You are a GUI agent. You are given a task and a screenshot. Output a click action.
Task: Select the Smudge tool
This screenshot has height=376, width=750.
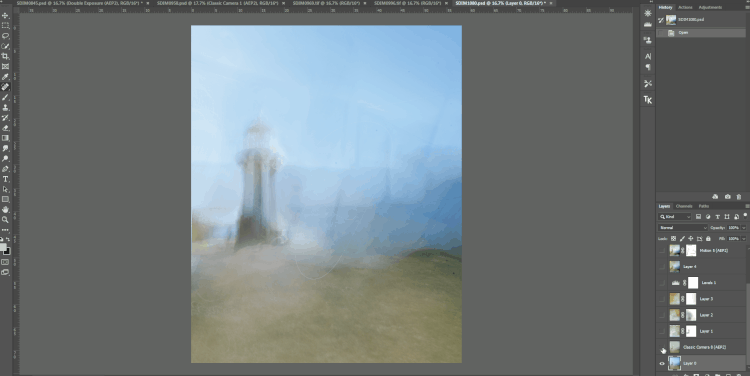coord(5,148)
